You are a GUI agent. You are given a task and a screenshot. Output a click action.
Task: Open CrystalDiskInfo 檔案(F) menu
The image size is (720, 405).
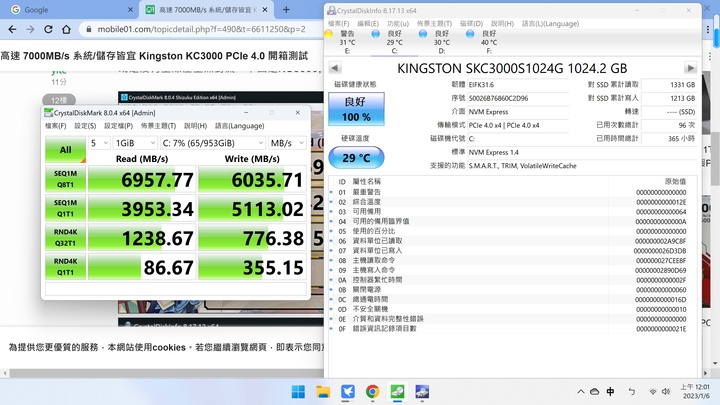(x=338, y=23)
